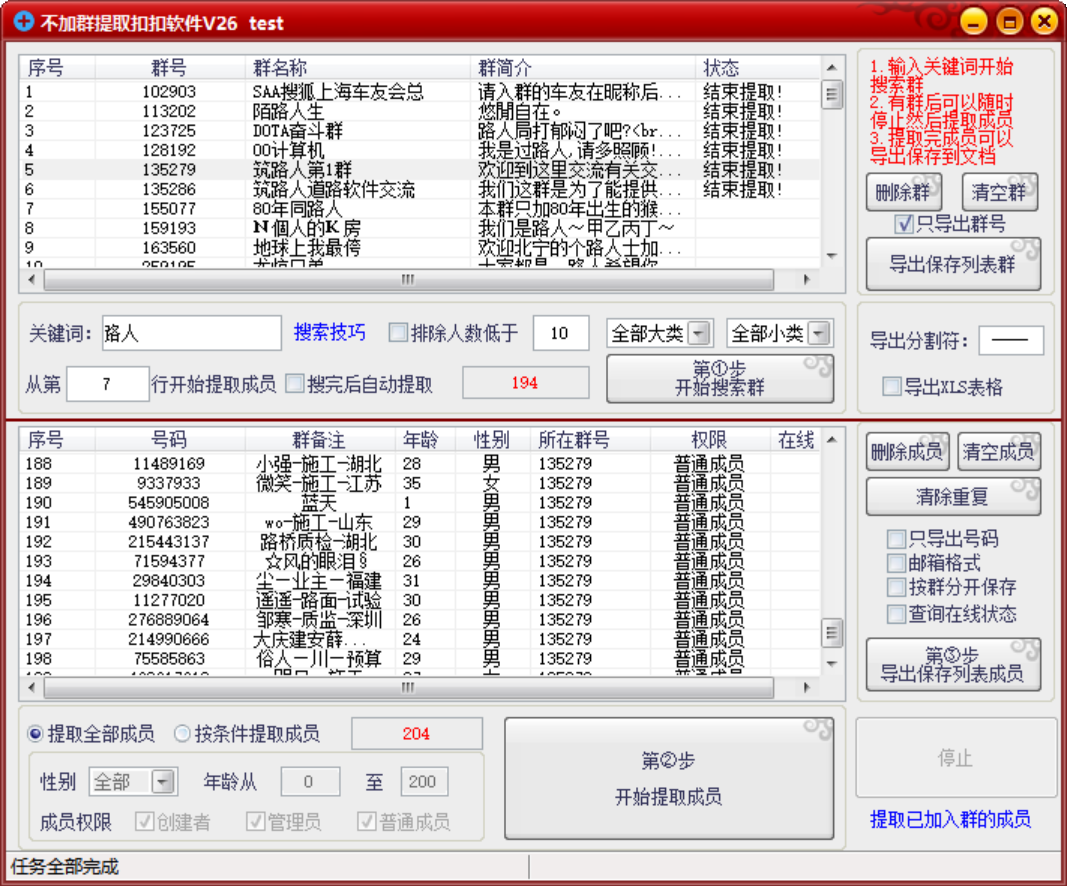This screenshot has width=1067, height=887.
Task: Maximize window using the orange square button
Action: click(x=1010, y=22)
